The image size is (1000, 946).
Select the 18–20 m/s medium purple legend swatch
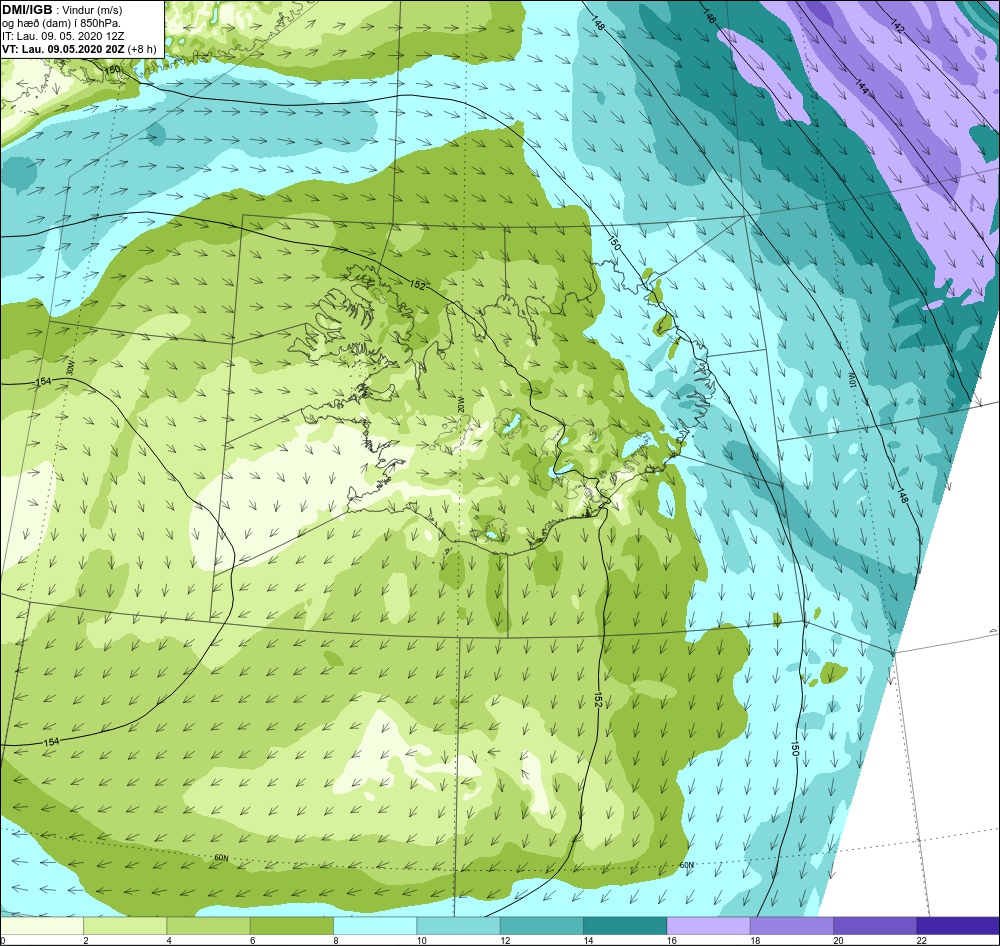tap(791, 926)
